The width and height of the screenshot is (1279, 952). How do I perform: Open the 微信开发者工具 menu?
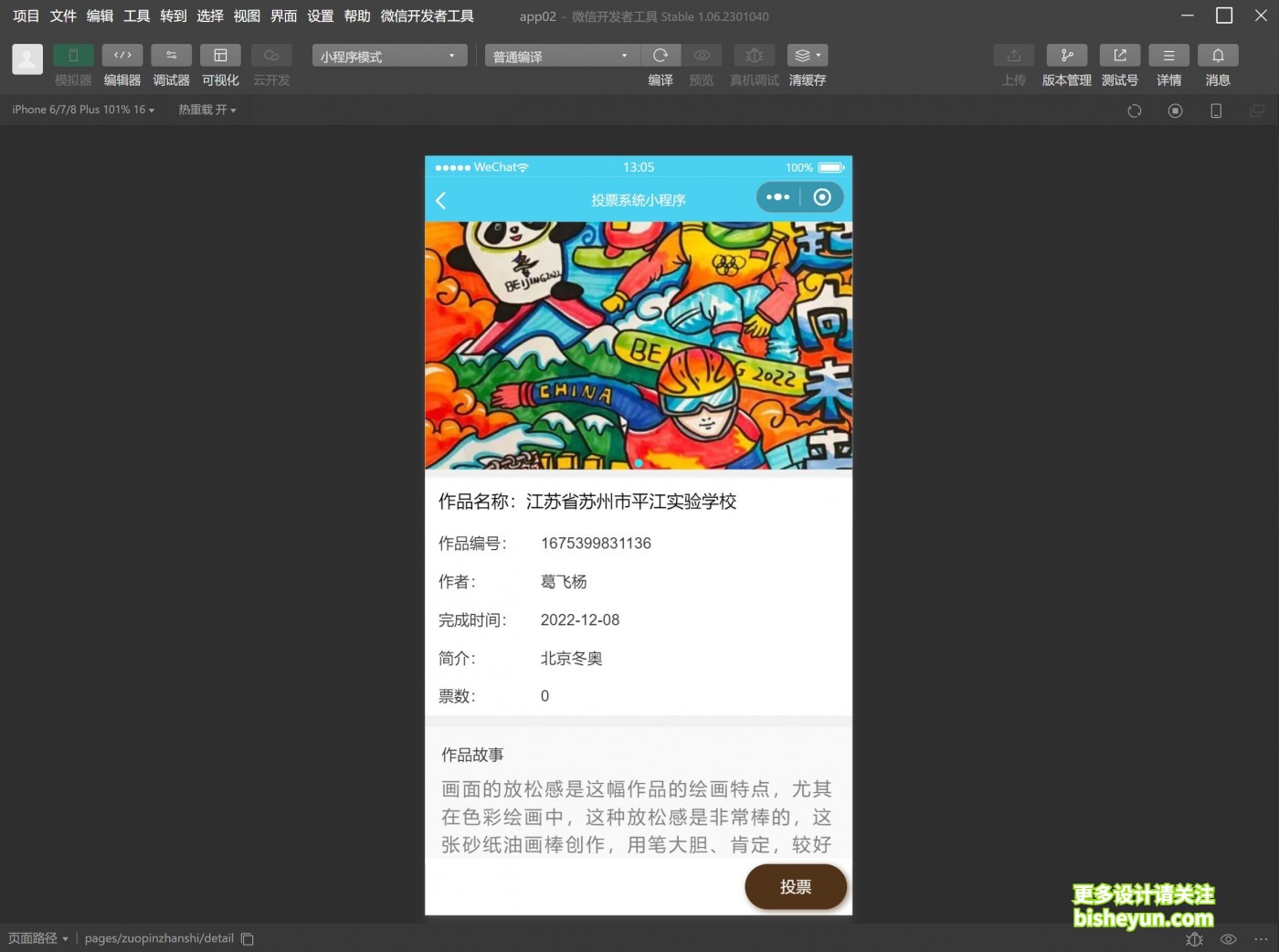[x=428, y=16]
